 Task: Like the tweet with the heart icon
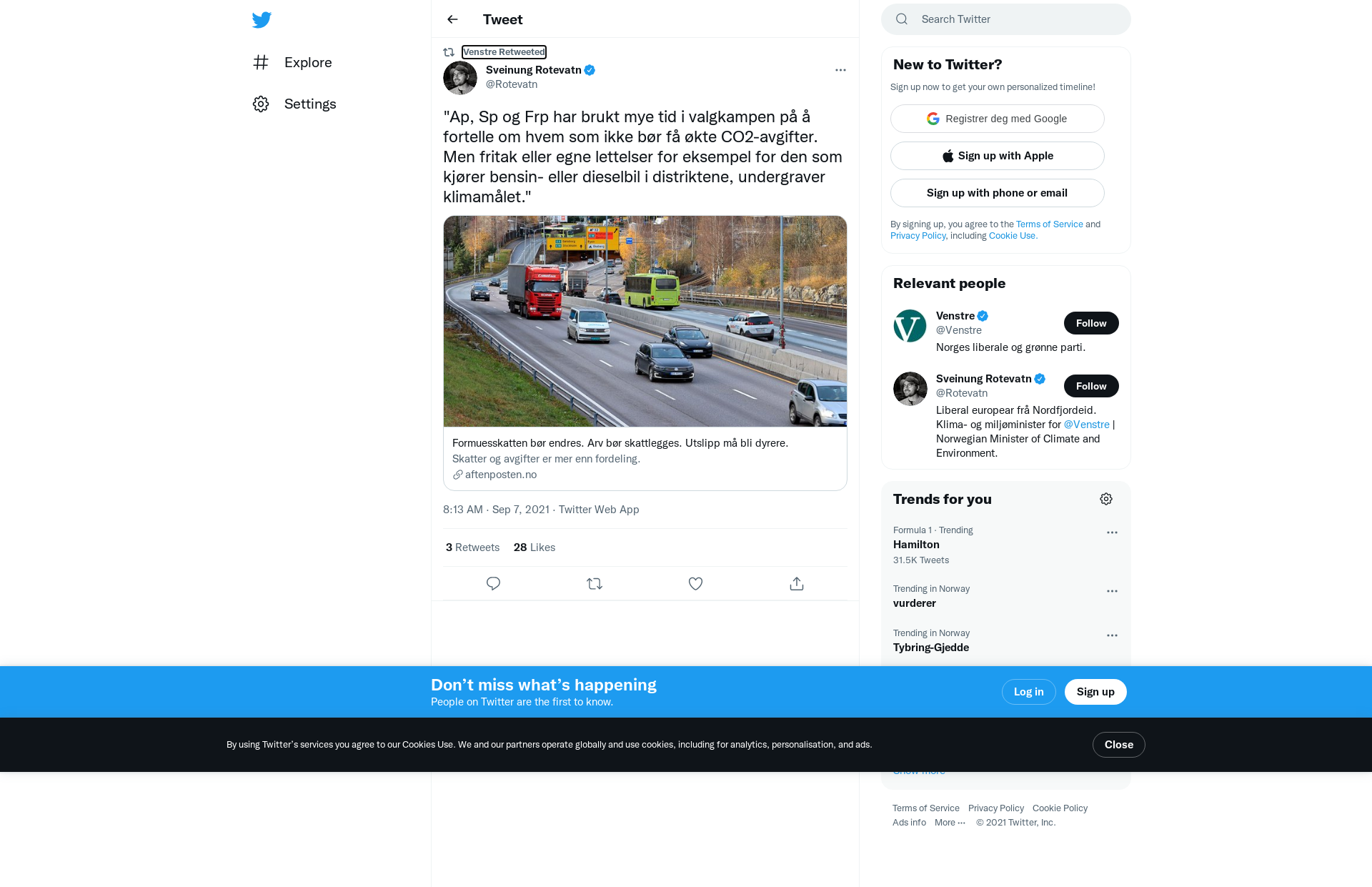695,584
